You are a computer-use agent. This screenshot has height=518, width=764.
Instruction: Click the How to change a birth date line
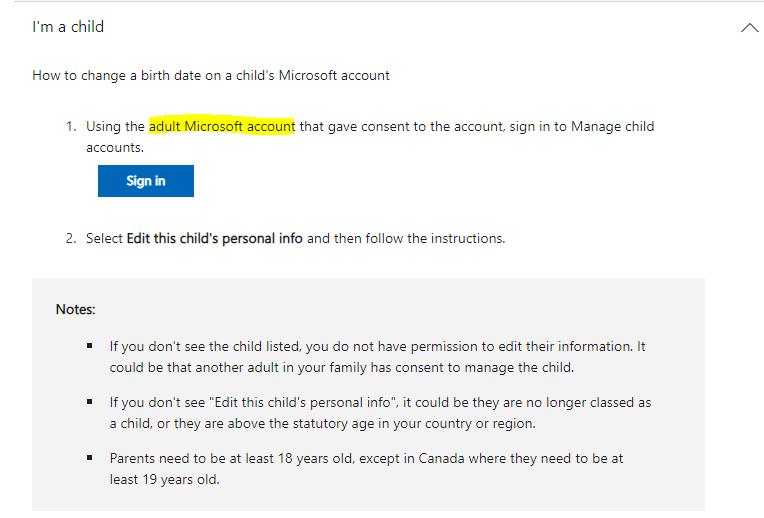coord(211,76)
